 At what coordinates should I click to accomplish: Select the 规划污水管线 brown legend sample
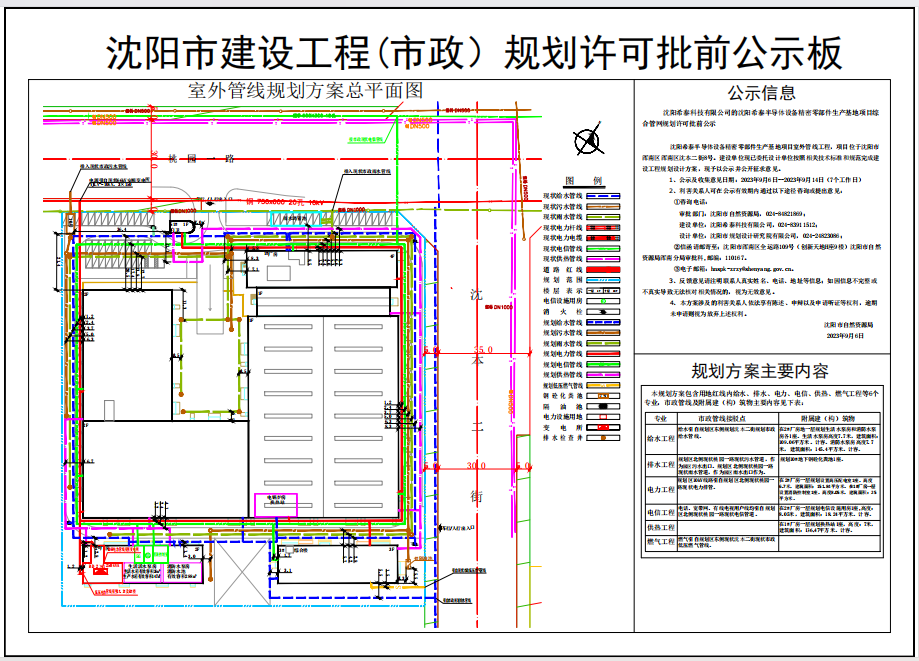603,333
